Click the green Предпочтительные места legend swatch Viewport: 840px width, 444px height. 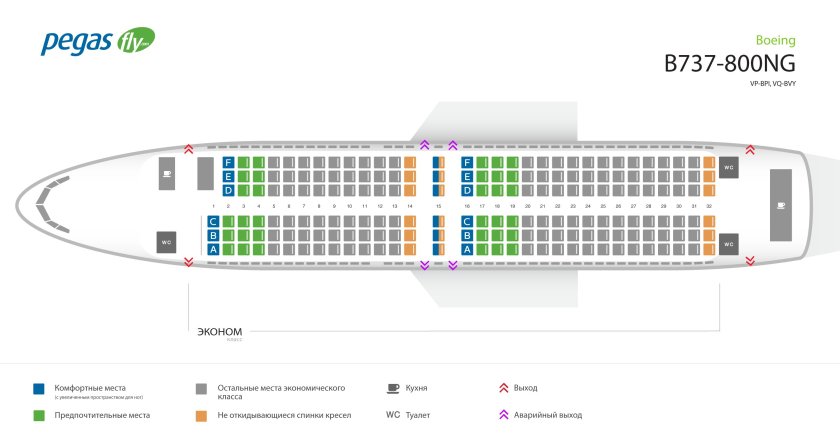(38, 414)
